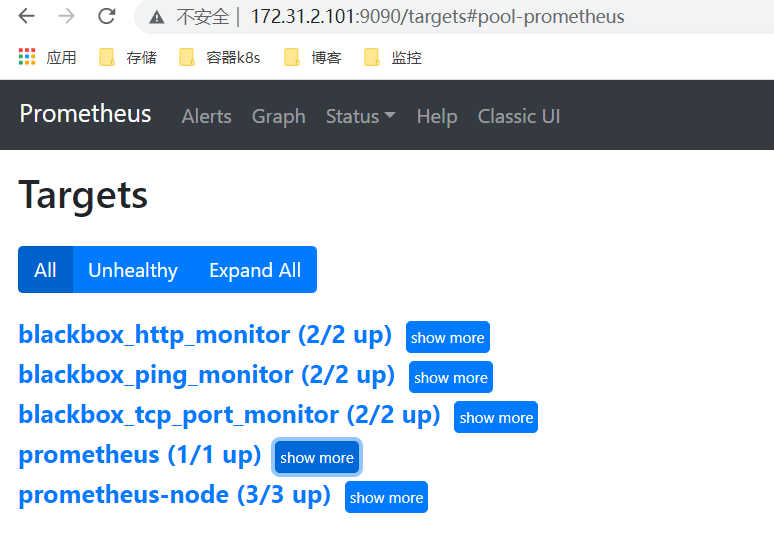Show more for blackbox_tcp_port_monitor

tap(496, 418)
